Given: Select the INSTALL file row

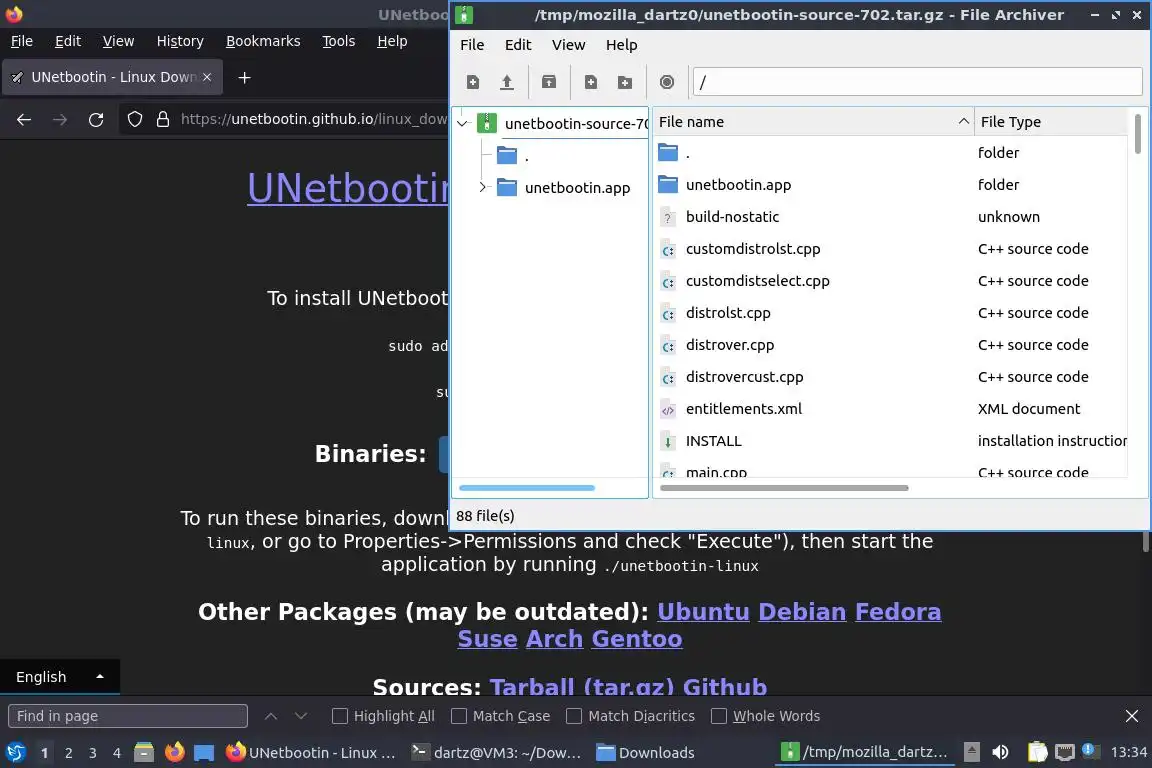Looking at the screenshot, I should click(890, 441).
